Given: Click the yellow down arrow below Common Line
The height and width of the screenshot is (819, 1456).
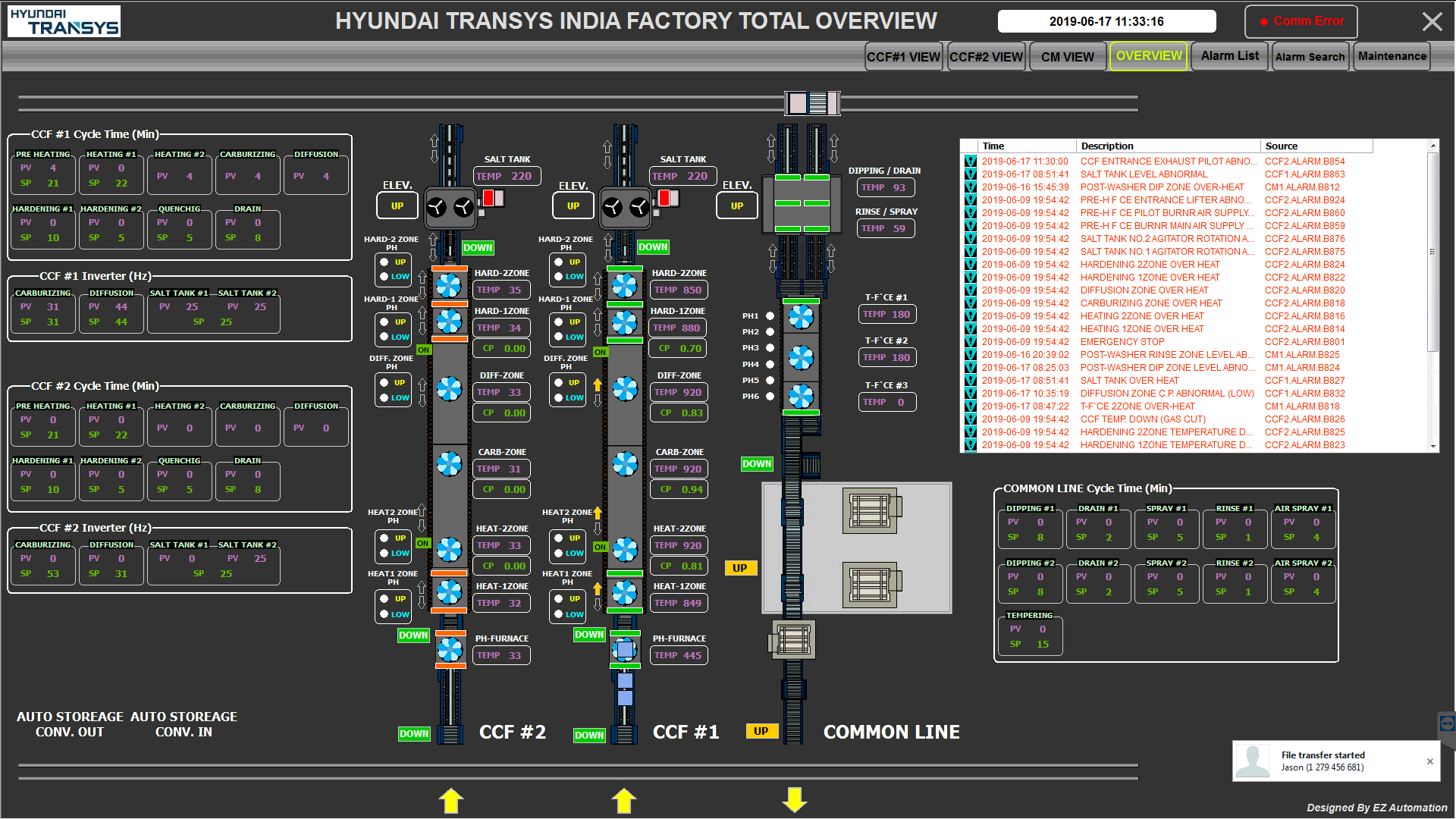Looking at the screenshot, I should click(795, 799).
